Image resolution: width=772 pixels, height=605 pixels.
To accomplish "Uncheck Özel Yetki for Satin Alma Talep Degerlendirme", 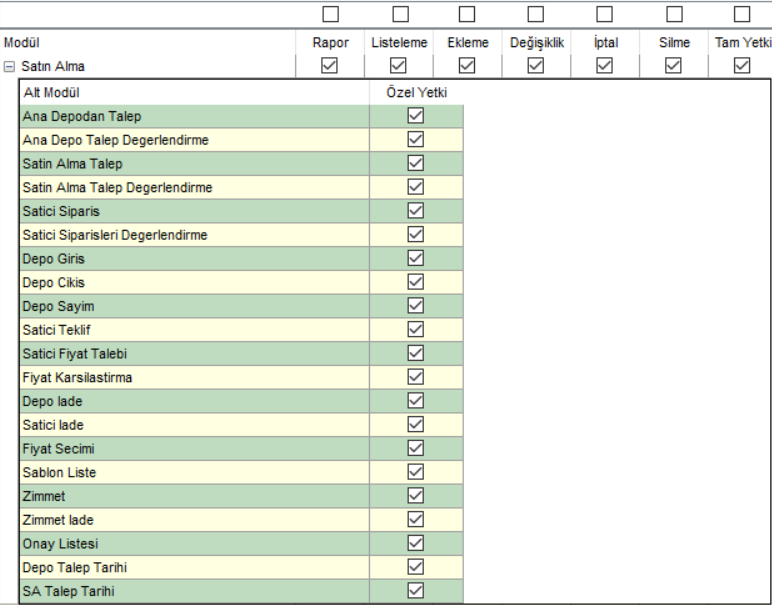I will click(416, 187).
